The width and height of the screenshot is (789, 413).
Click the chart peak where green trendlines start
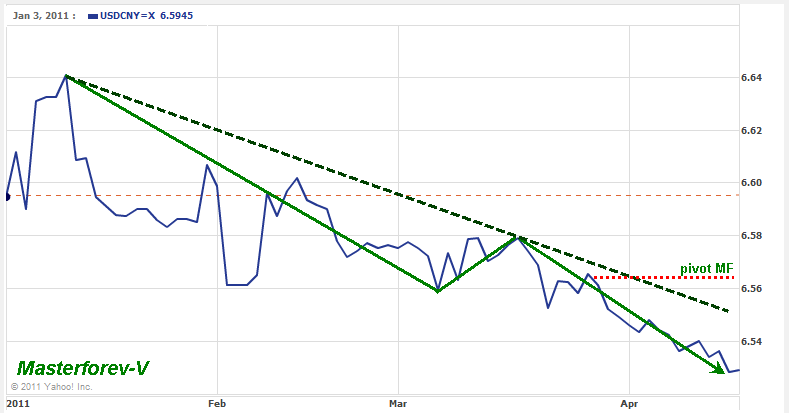click(x=66, y=75)
